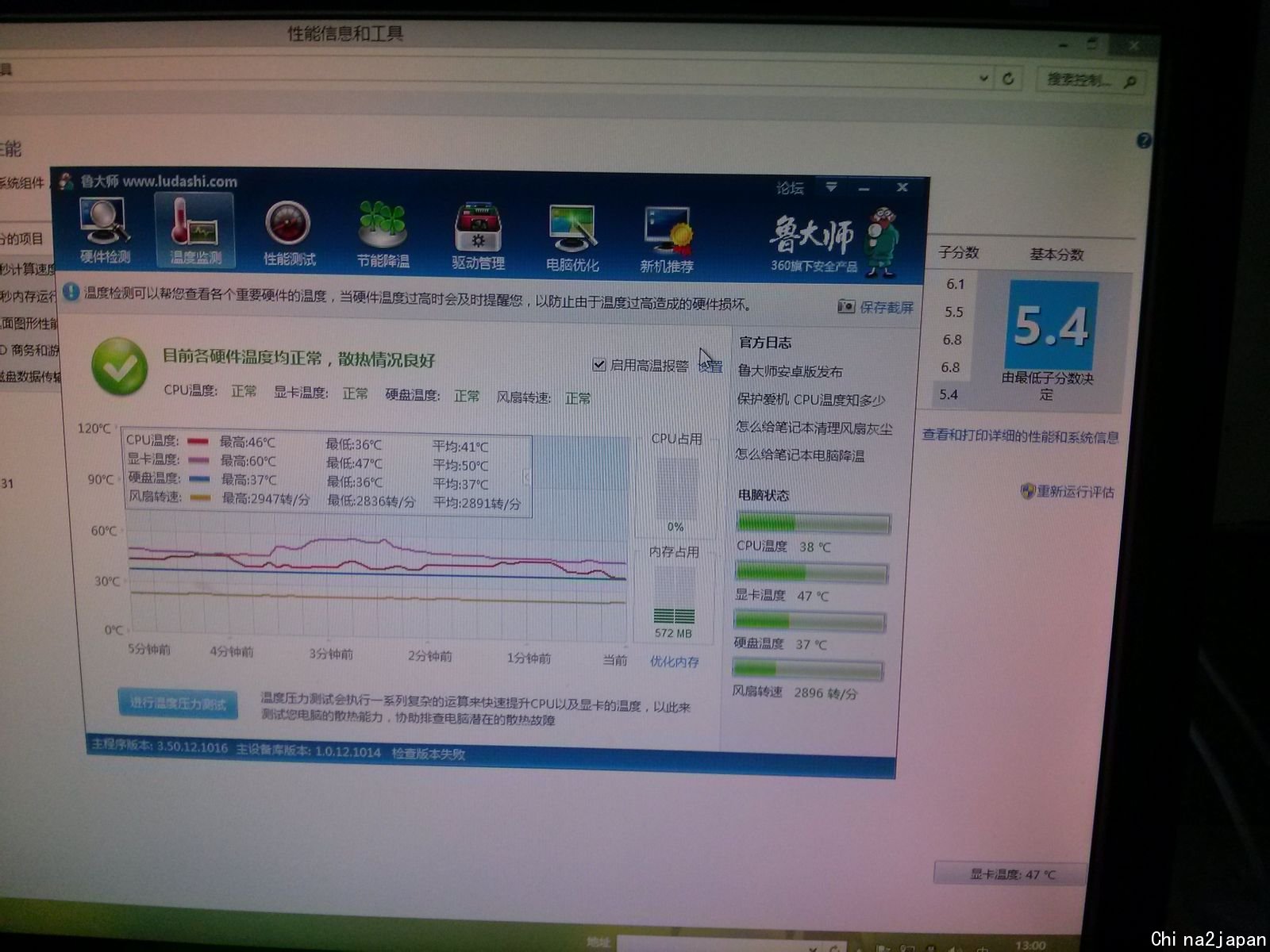Screen dimensions: 1270x952
Task: Click 优化内存 optimize memory link
Action: coord(675,662)
